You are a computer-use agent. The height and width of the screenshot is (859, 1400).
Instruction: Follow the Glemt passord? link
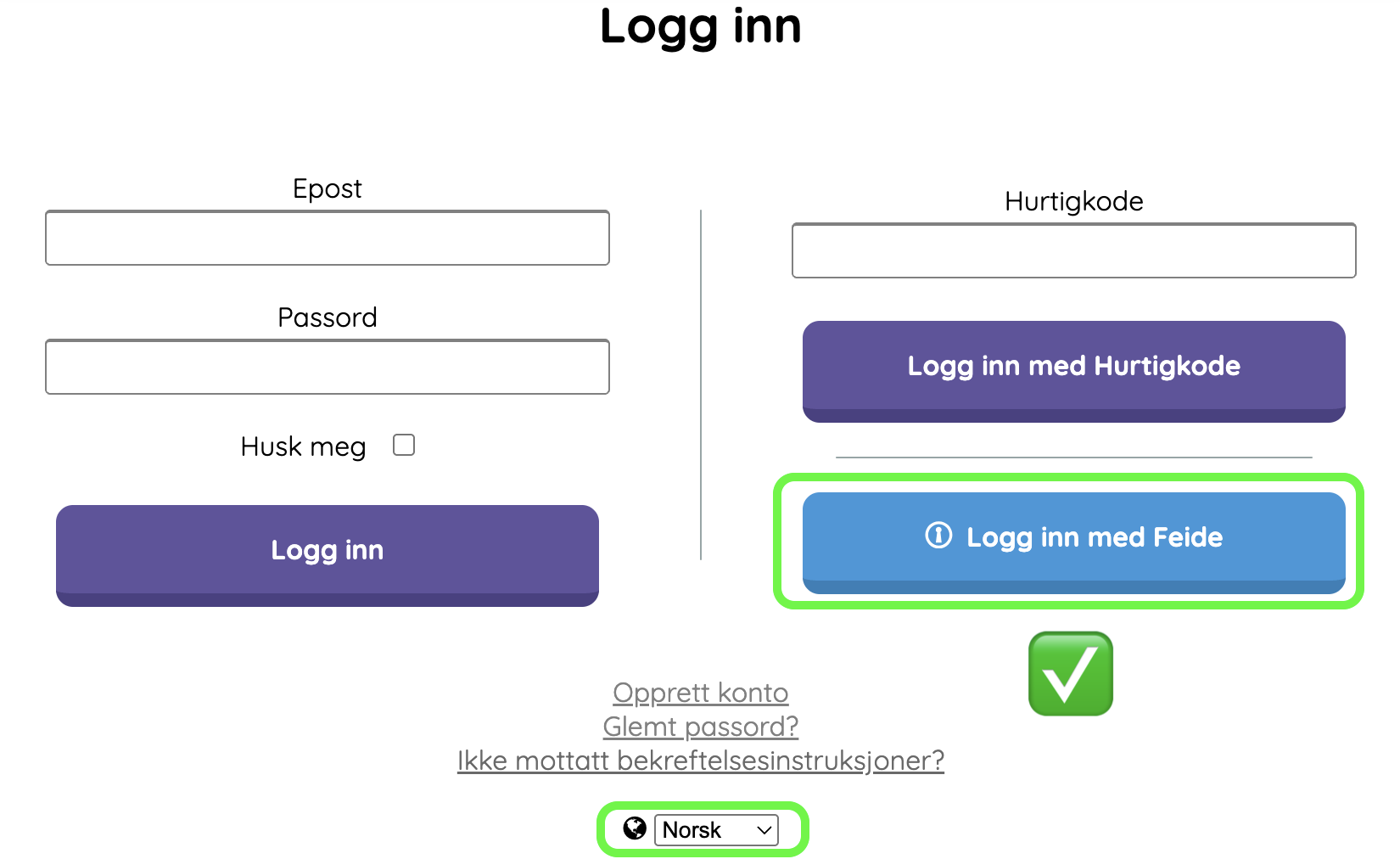700,727
